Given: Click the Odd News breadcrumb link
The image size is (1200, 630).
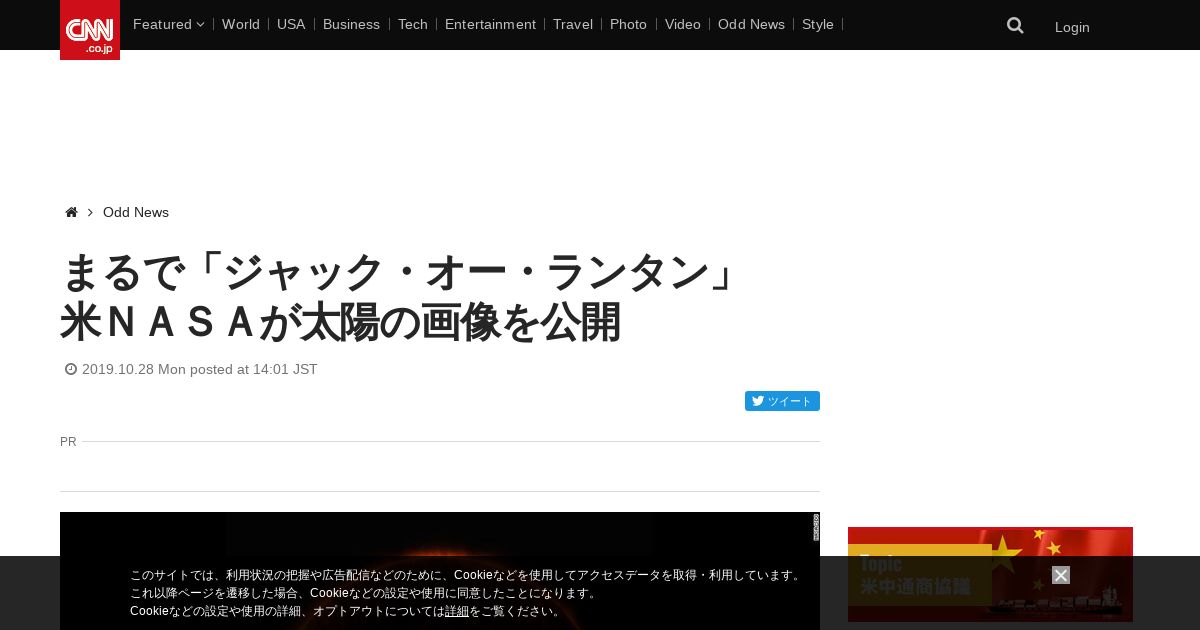Looking at the screenshot, I should pos(136,212).
